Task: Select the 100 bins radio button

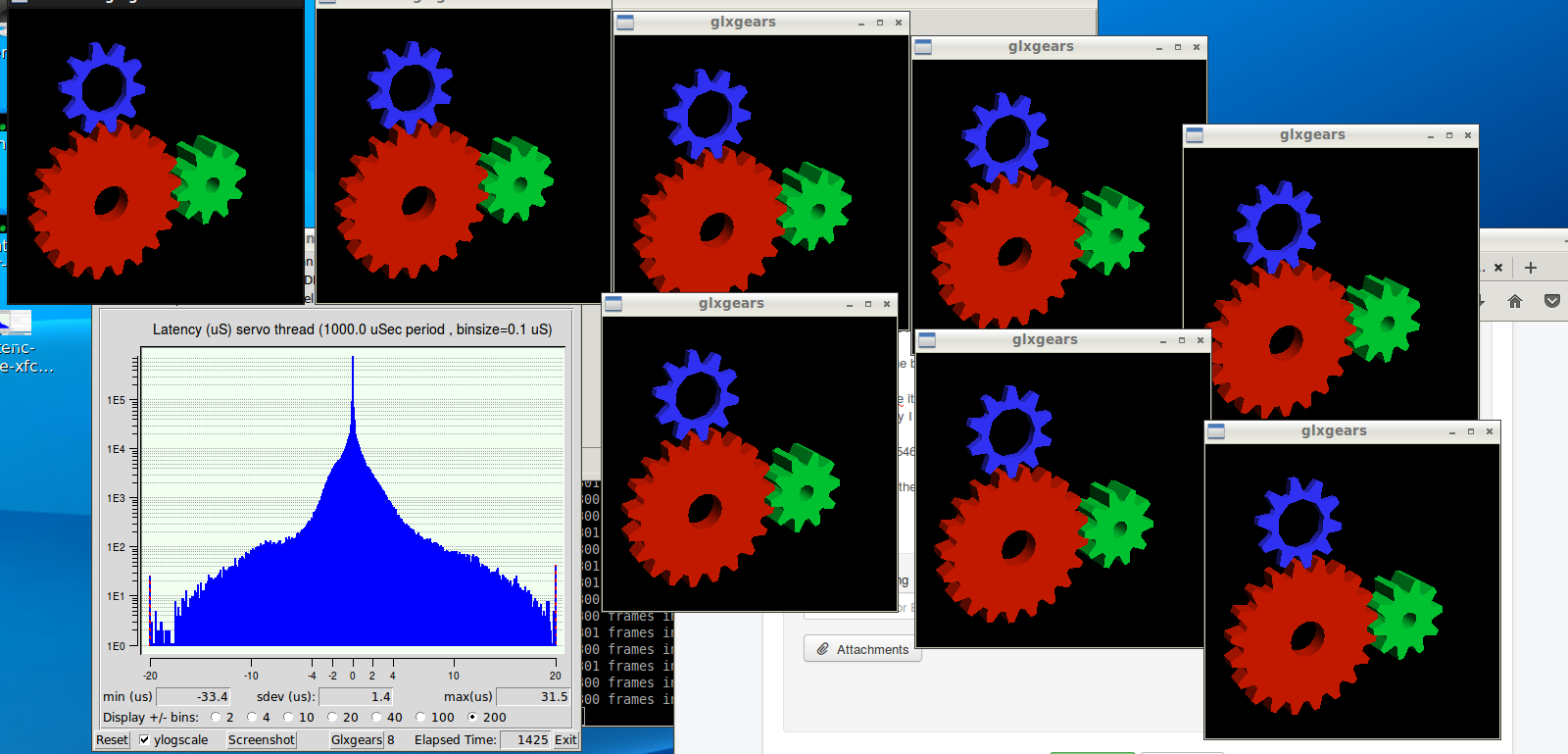Action: tap(420, 717)
